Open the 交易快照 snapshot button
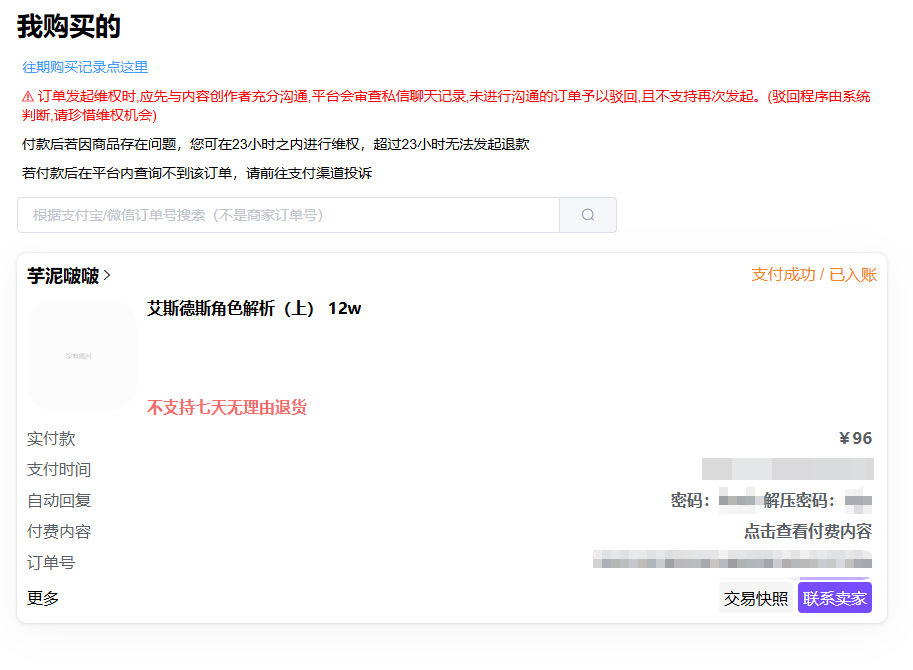Viewport: 913px width, 670px height. coord(755,598)
